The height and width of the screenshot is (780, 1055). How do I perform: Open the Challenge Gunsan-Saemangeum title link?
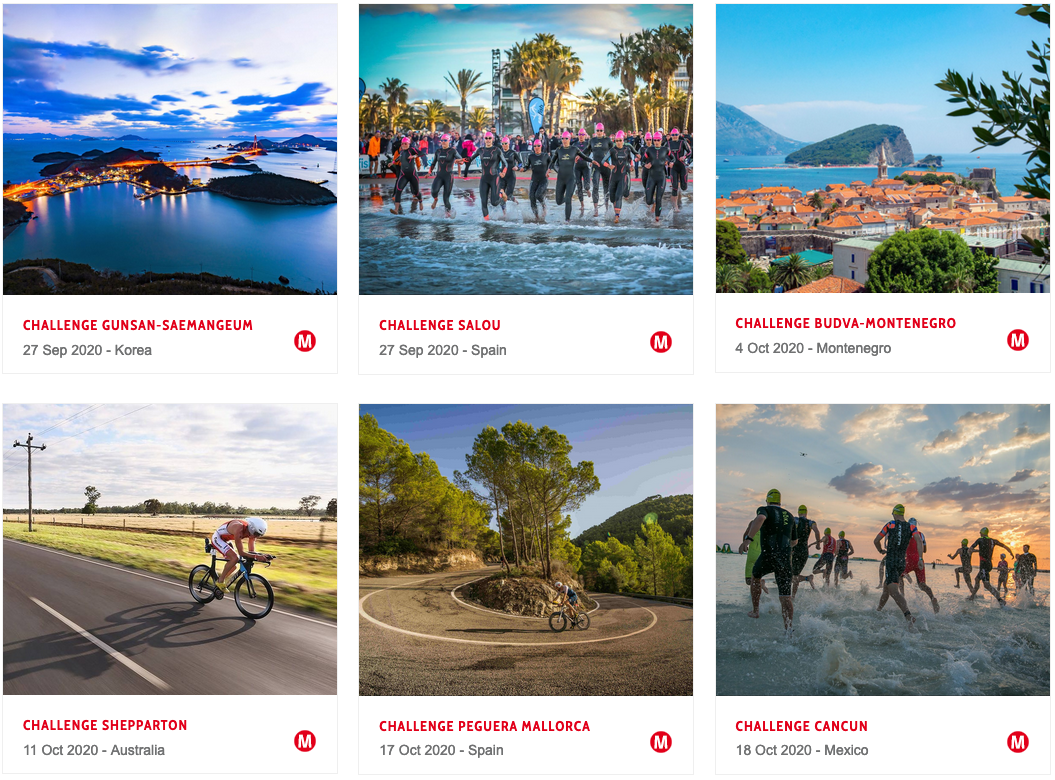138,325
